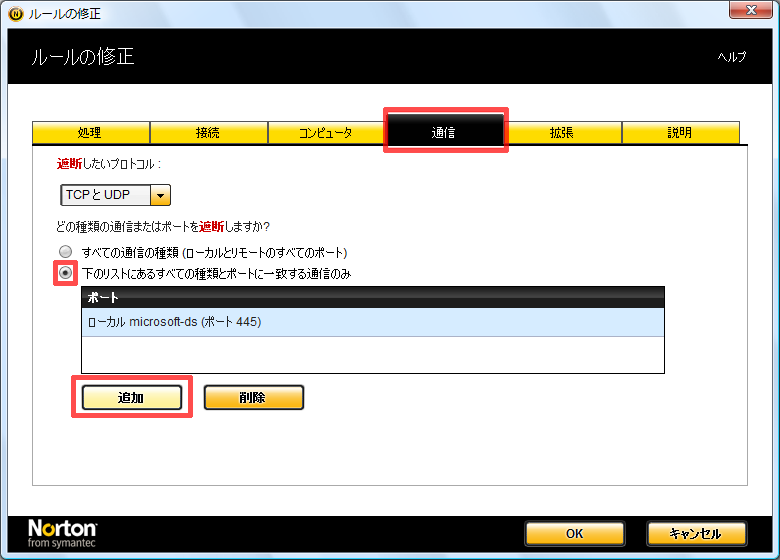Screen dimensions: 780x560
Task: Open the コンピュータ tab
Action: coord(326,133)
